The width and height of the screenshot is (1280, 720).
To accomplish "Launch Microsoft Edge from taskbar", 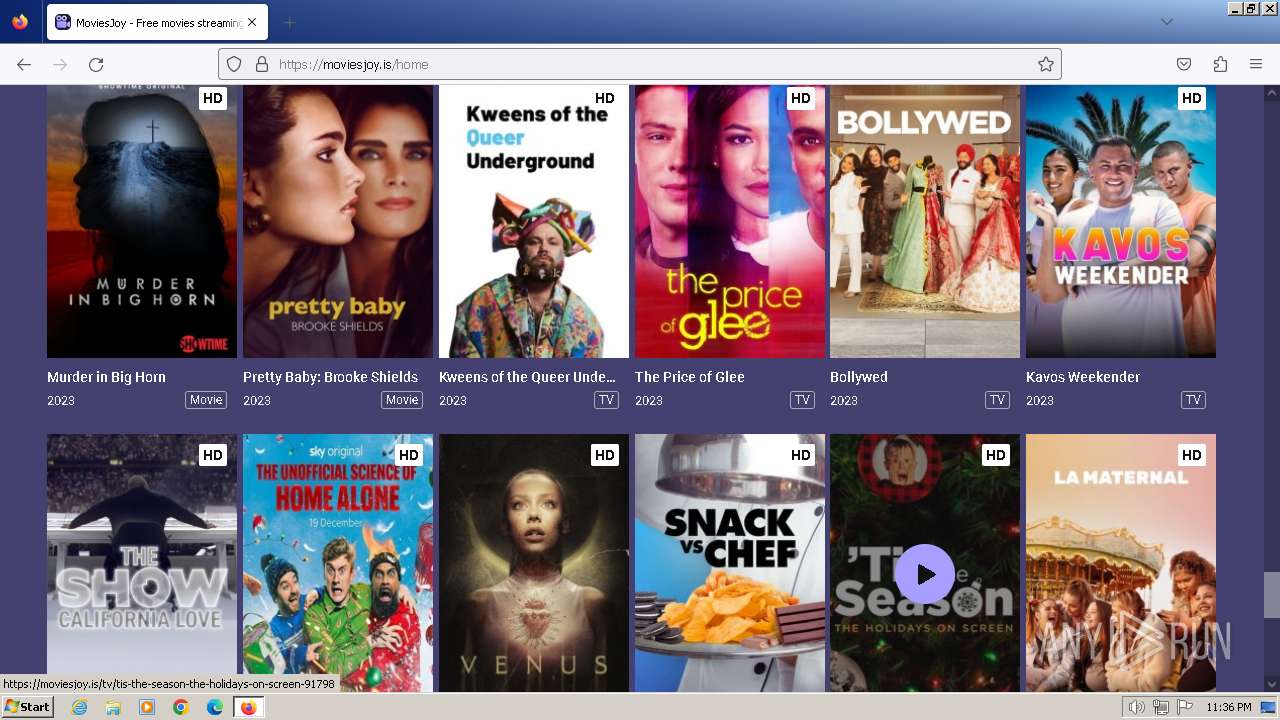I will tap(215, 707).
